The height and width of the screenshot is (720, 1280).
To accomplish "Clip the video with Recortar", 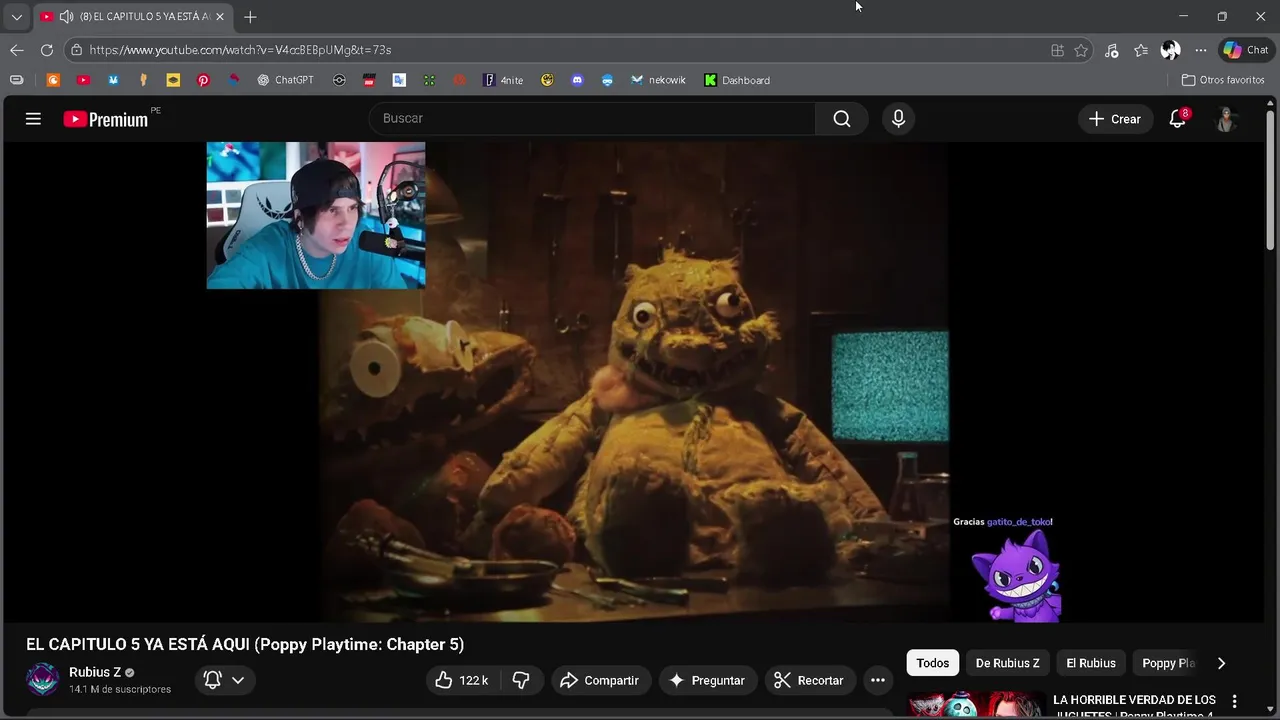I will pyautogui.click(x=810, y=680).
